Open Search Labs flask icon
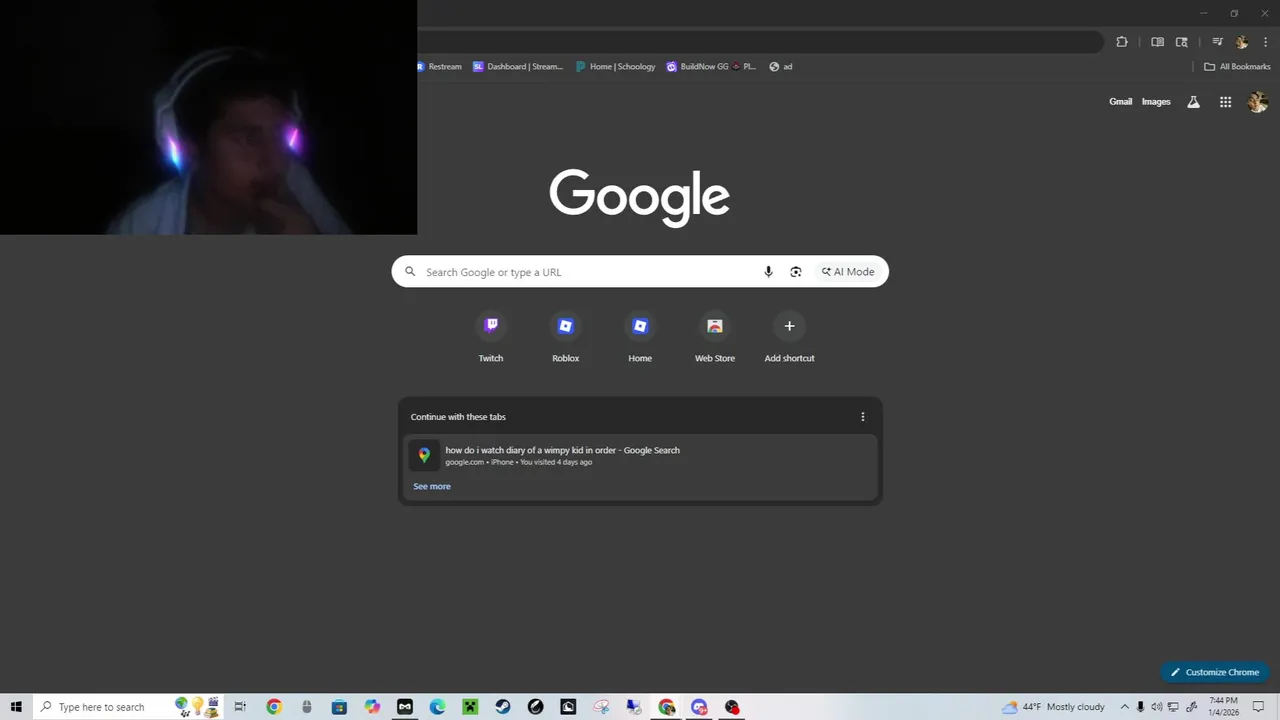This screenshot has height=720, width=1280. [1193, 102]
